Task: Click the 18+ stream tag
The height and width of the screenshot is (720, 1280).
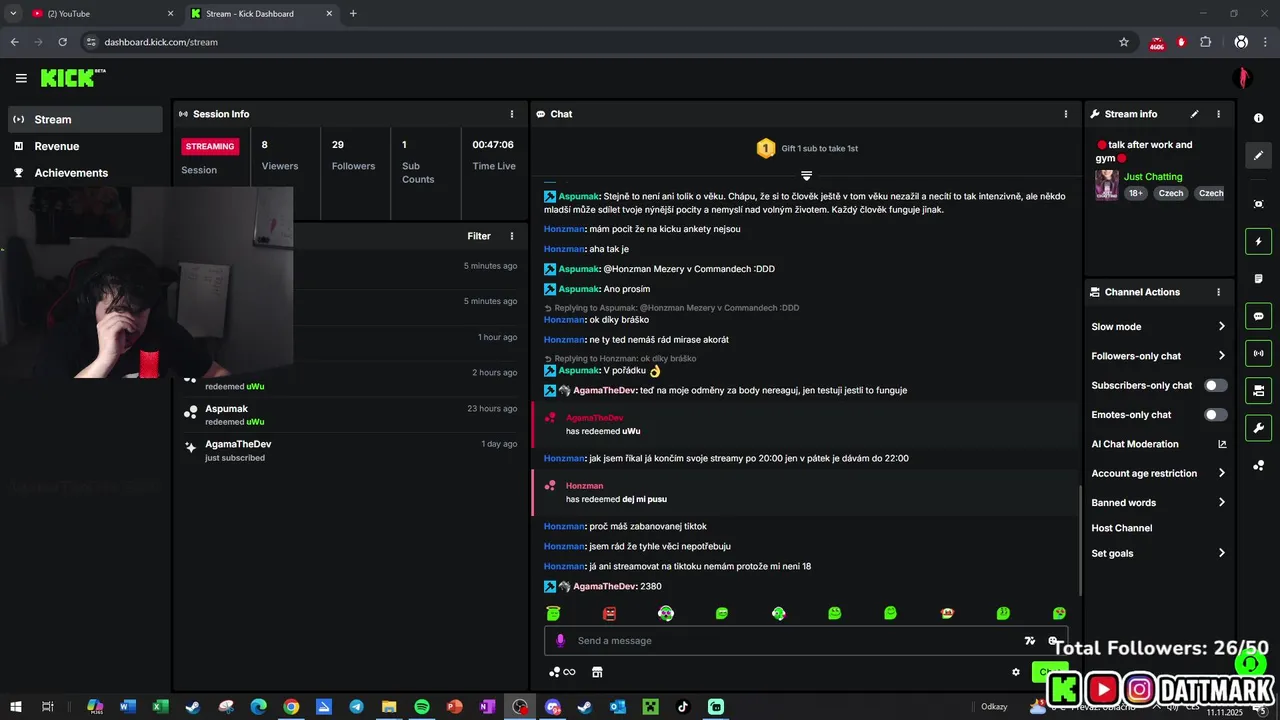Action: (x=1136, y=193)
